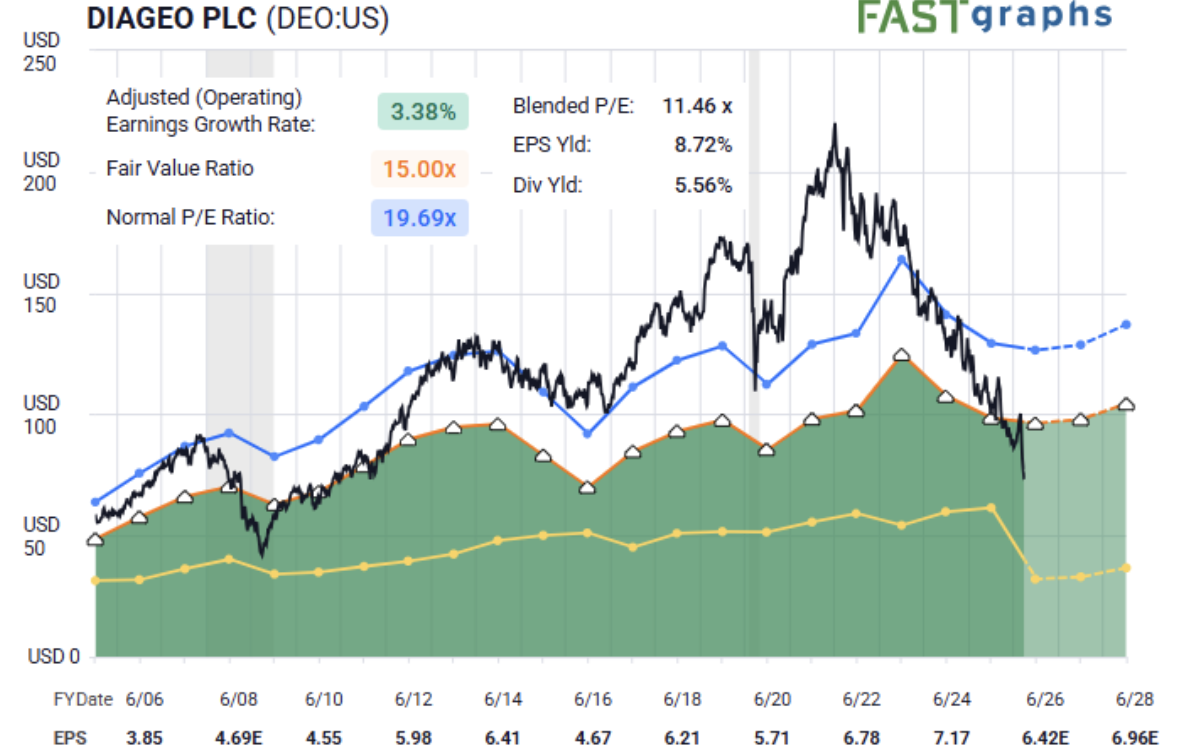The image size is (1180, 748).
Task: Click the first white triangle marker at chart start
Action: 95,540
